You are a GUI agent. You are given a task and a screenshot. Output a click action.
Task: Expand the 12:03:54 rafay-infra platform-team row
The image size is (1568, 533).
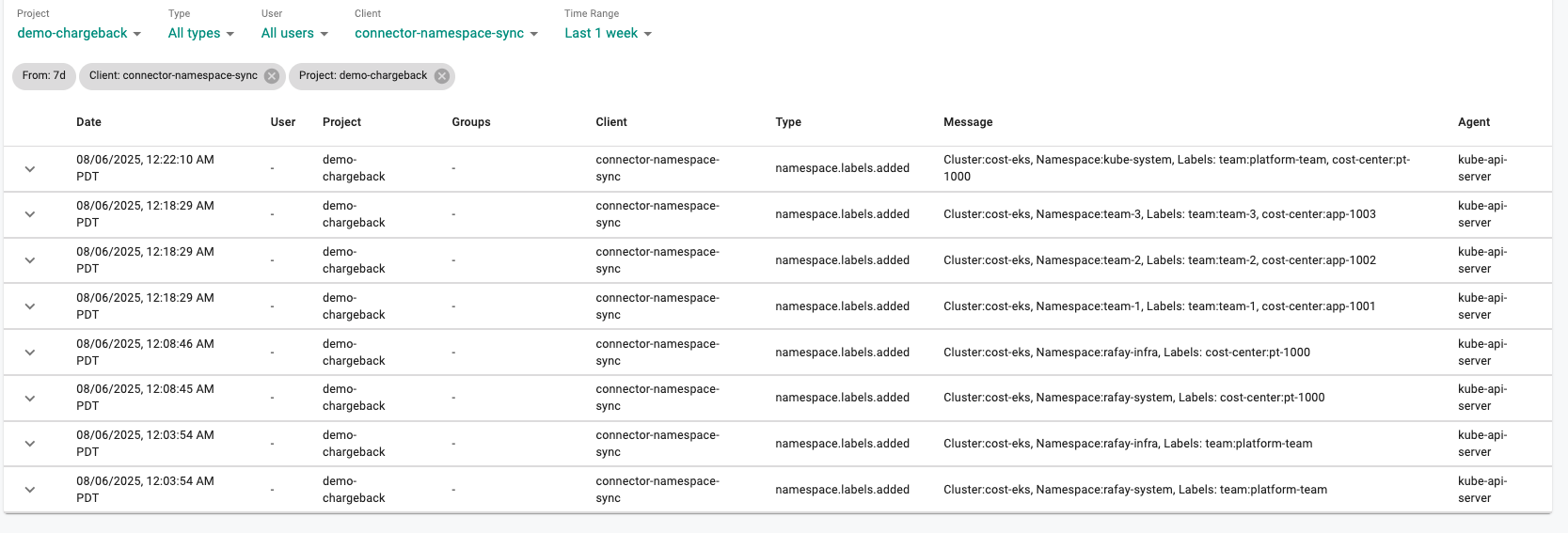(x=30, y=444)
